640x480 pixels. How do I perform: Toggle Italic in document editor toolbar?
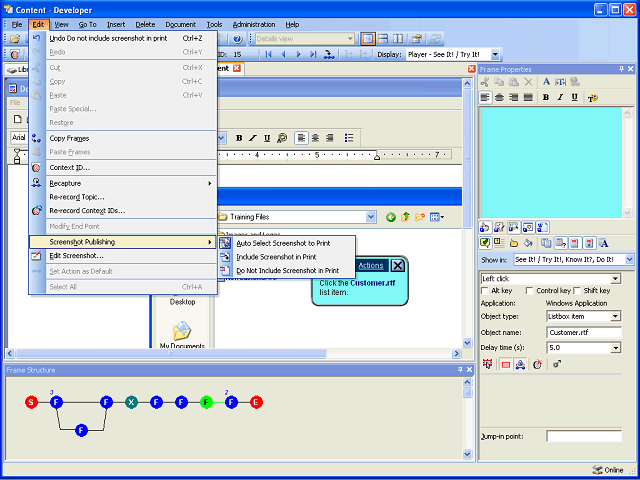coord(253,138)
